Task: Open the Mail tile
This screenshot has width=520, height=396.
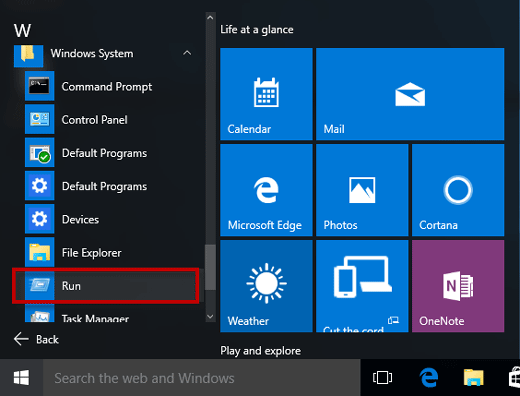Action: [410, 94]
